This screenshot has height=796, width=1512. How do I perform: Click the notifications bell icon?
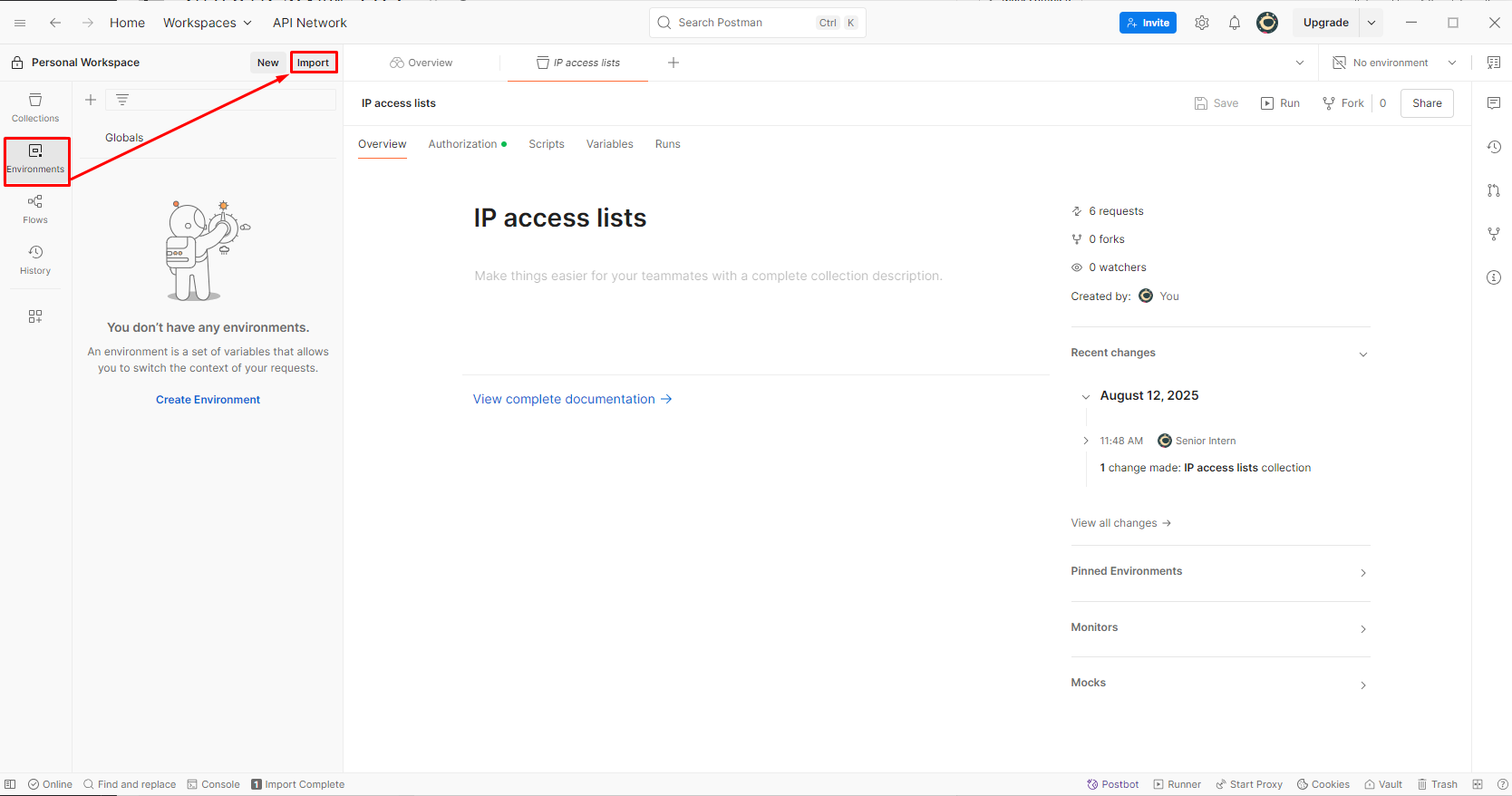click(1234, 23)
